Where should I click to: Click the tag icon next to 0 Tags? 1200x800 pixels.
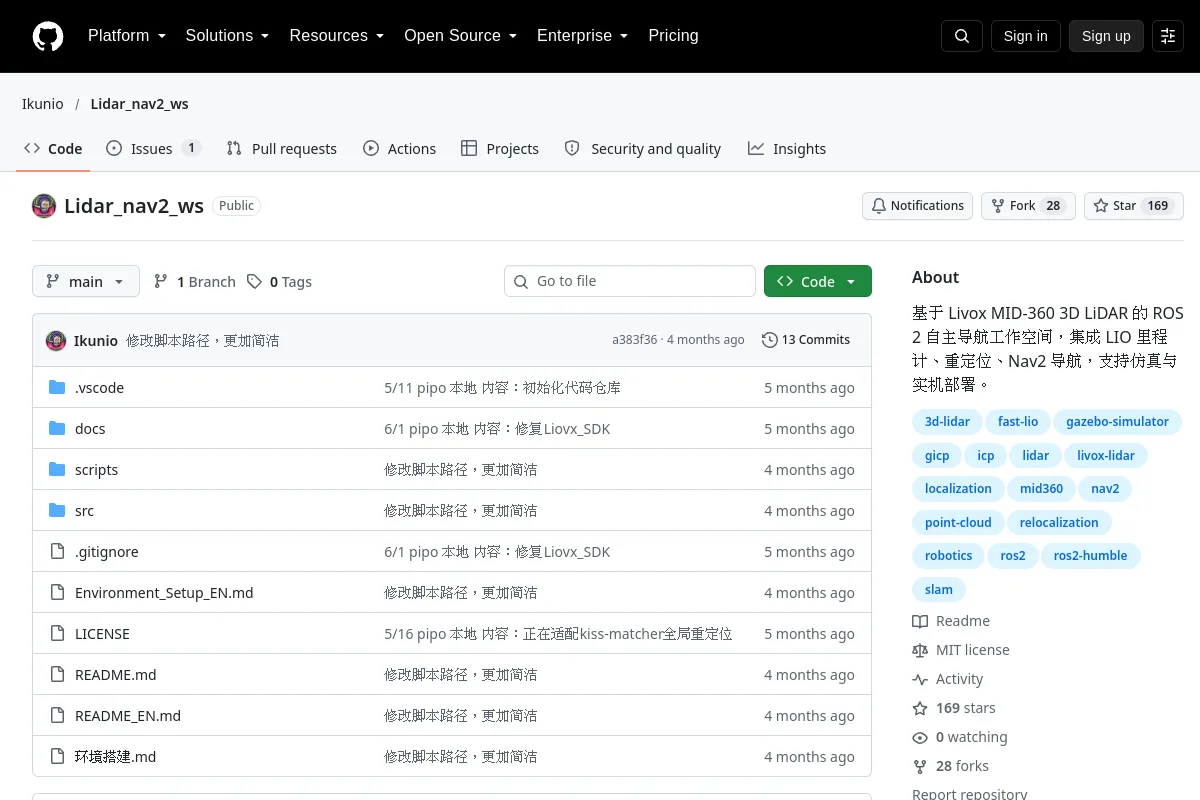pos(255,282)
